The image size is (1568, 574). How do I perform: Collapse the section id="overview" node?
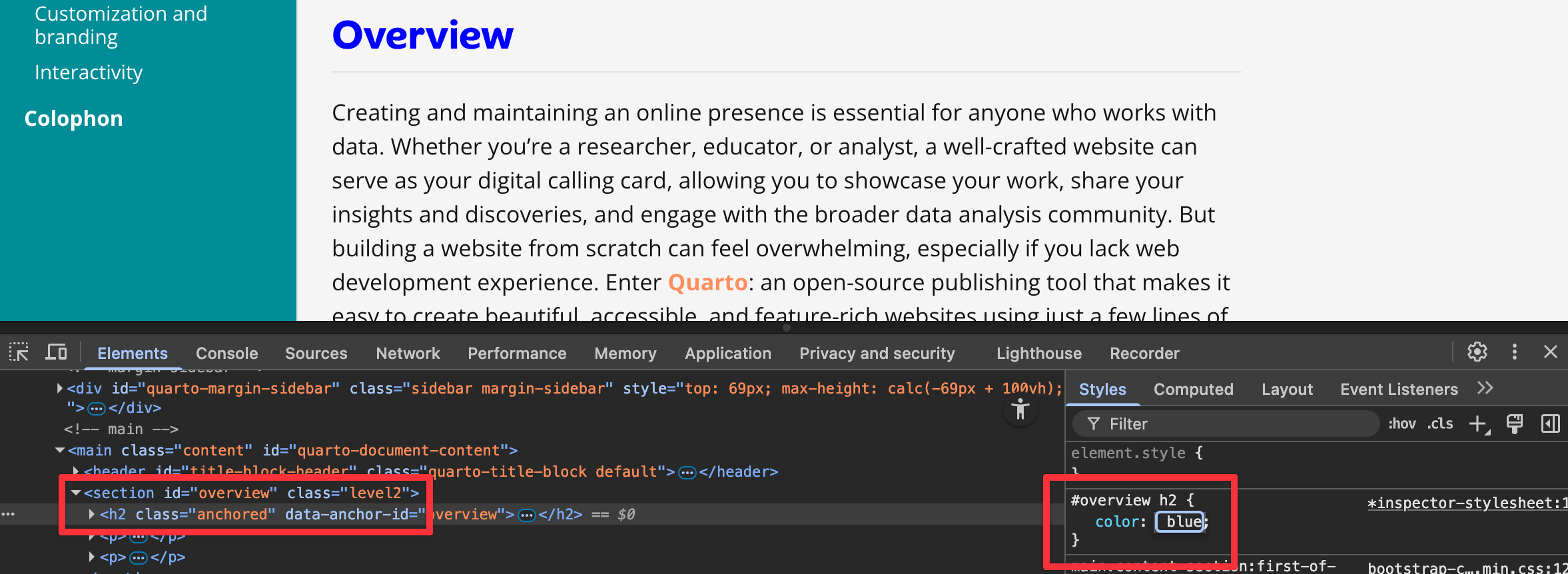(76, 493)
